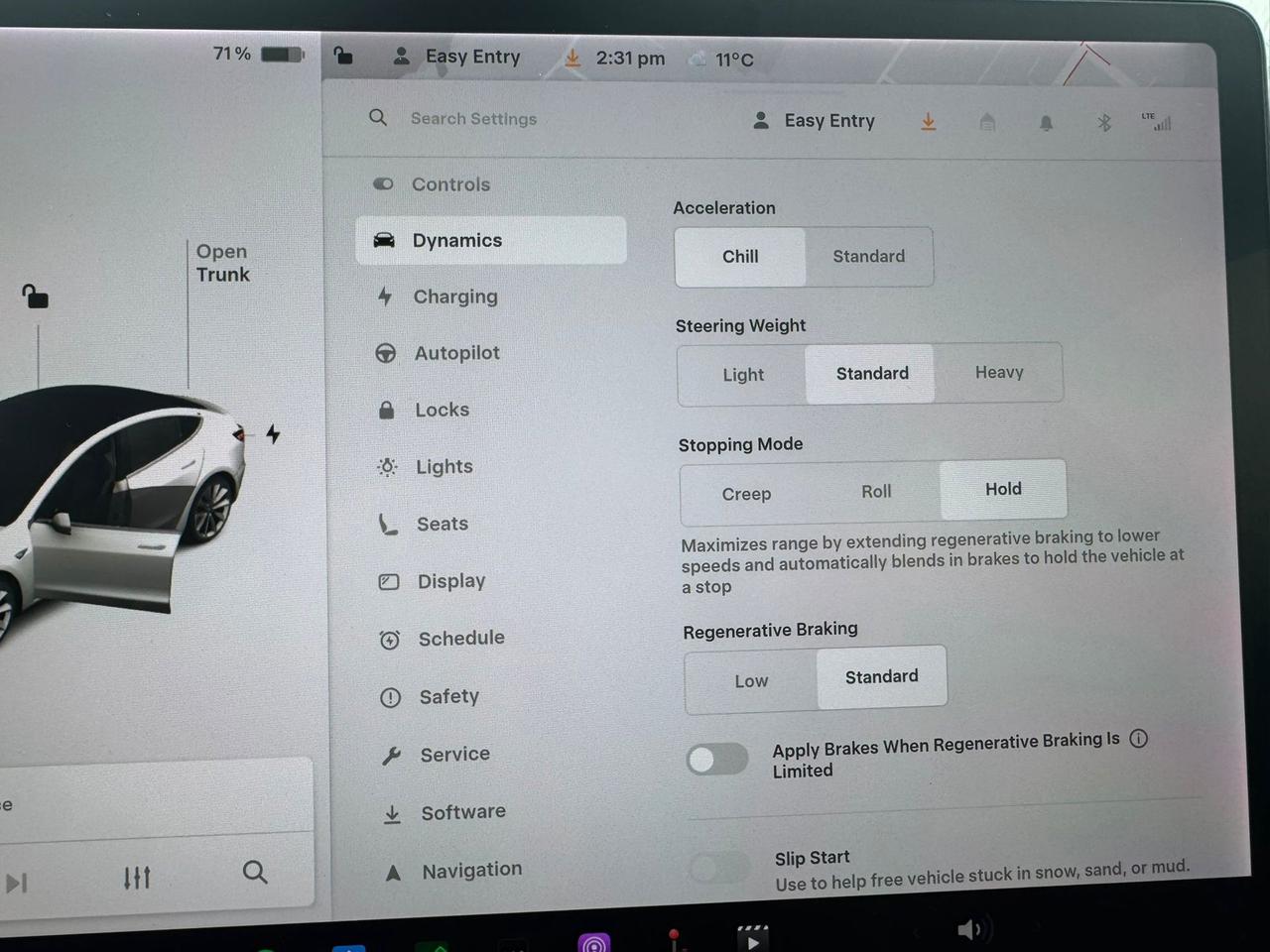
Task: Open the Easy Entry profile in the settings header
Action: coord(815,121)
